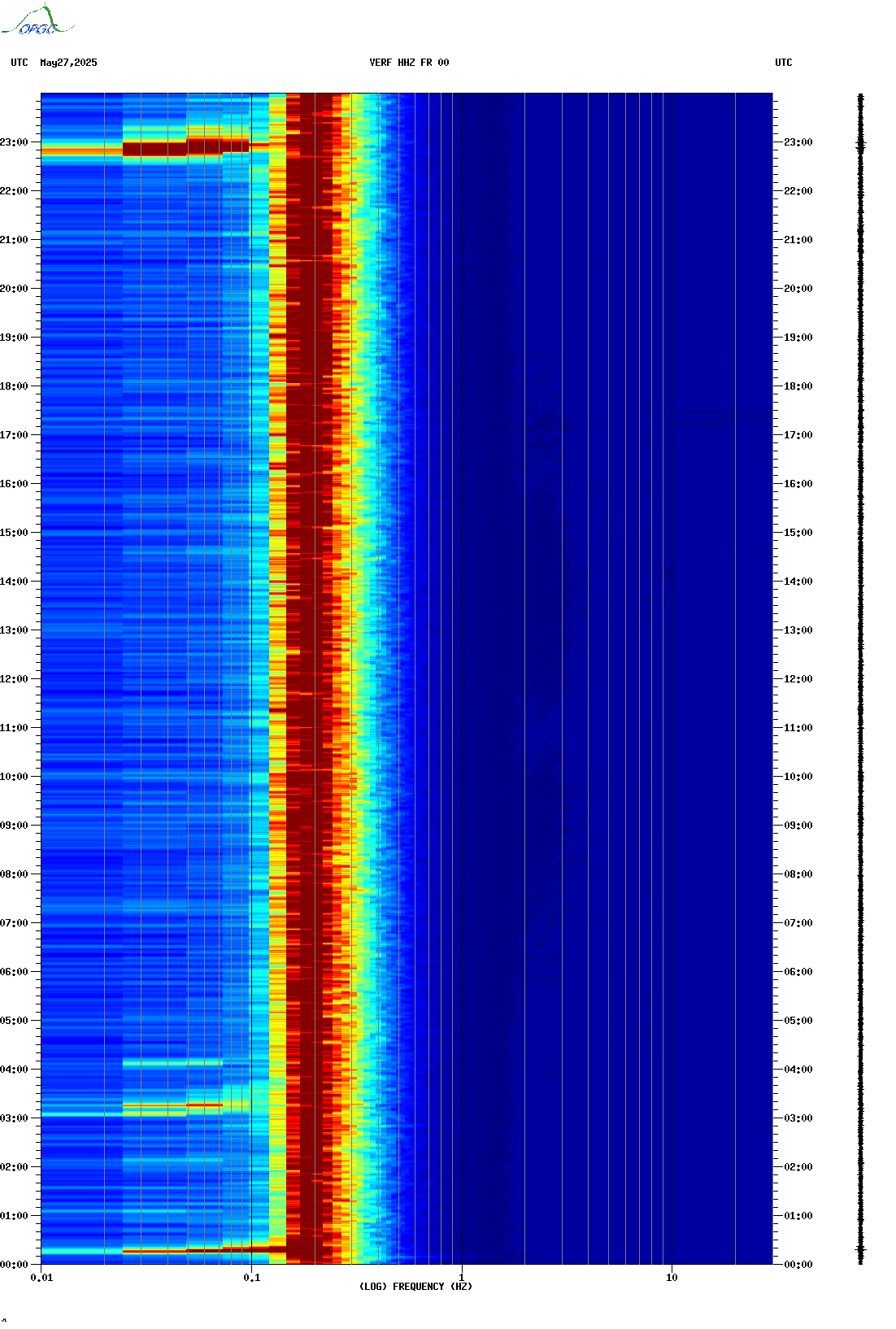This screenshot has height=1329, width=896.
Task: Click 05:00 on the right time axis
Action: 798,1021
